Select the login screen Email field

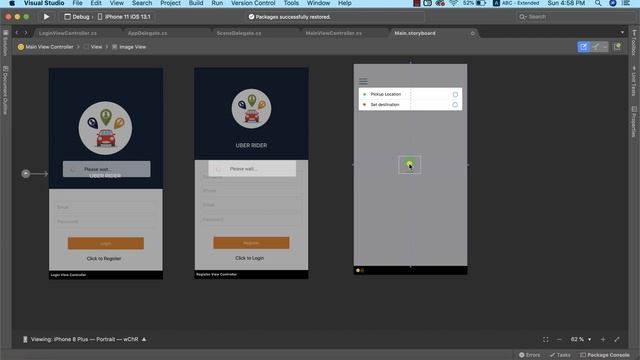tap(106, 207)
